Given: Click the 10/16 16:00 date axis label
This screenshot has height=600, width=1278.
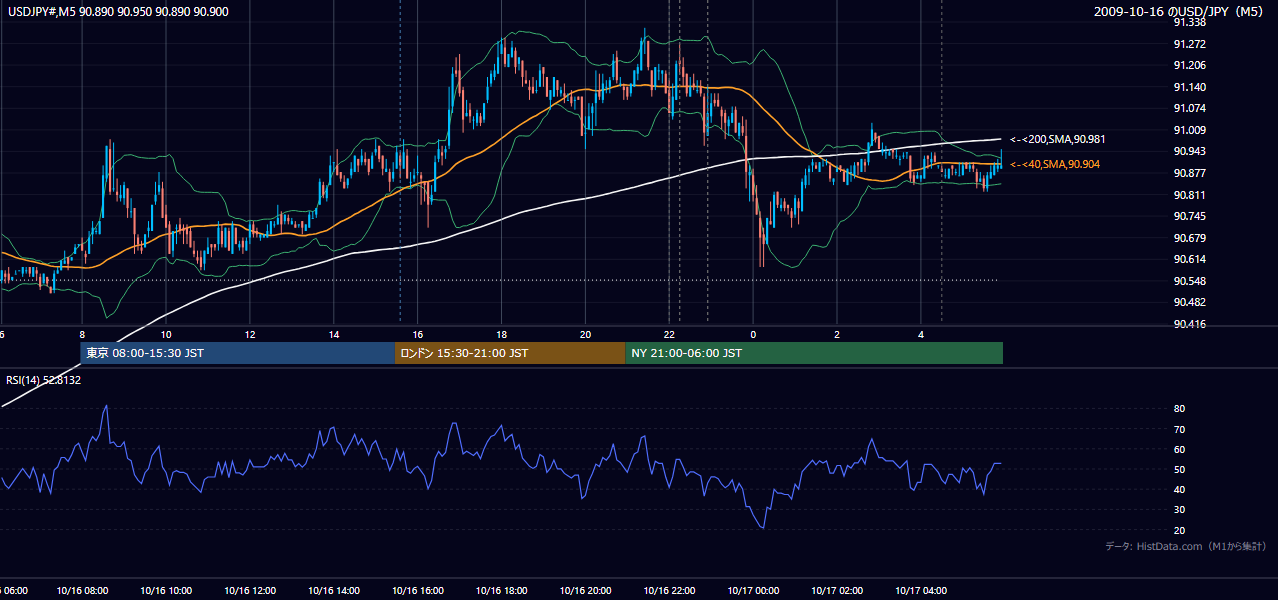Looking at the screenshot, I should coord(418,591).
